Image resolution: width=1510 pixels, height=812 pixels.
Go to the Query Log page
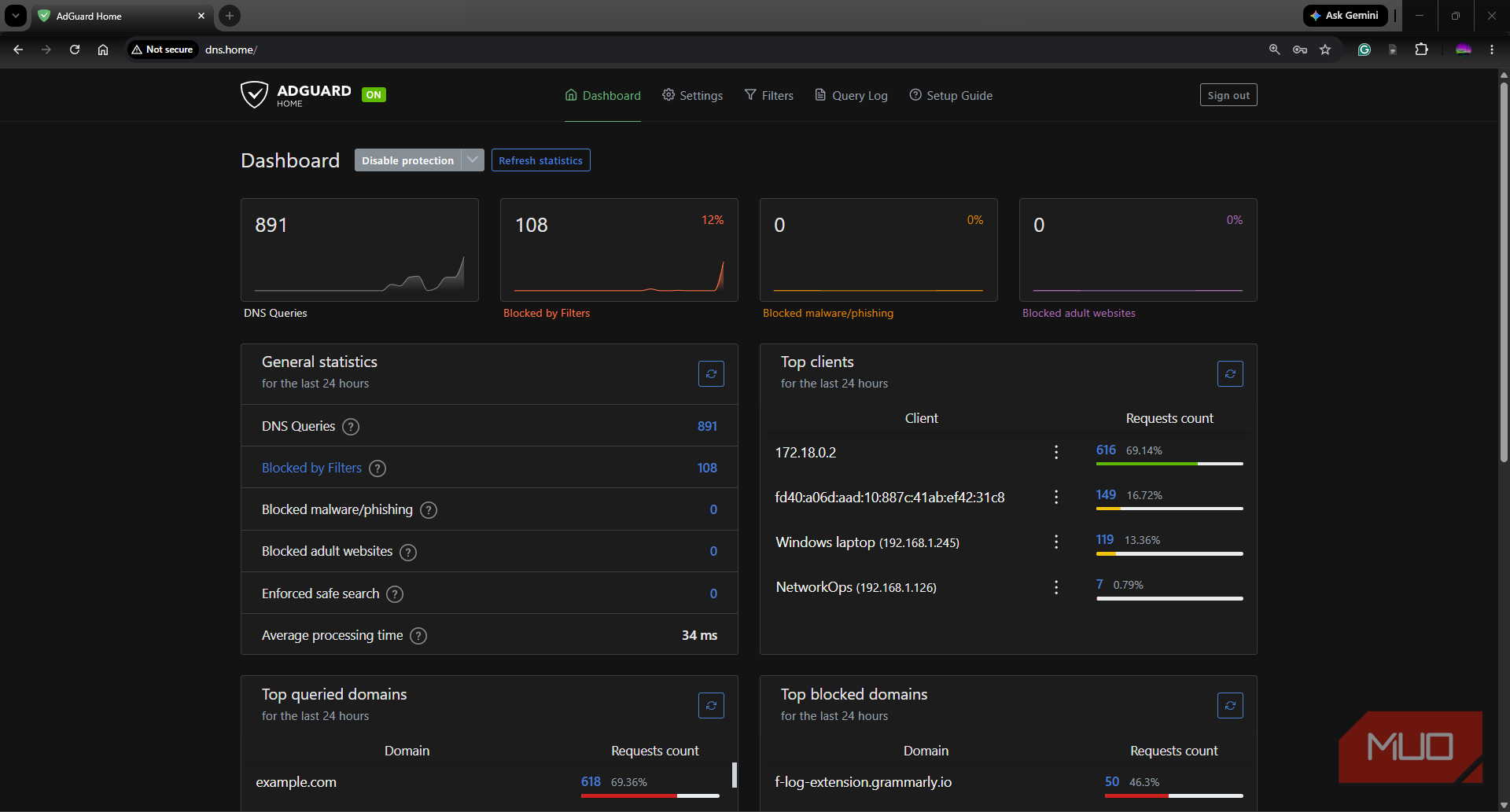851,95
